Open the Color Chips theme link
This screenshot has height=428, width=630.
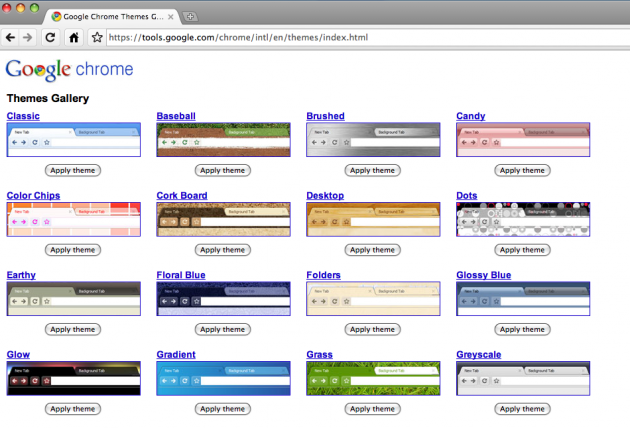[33, 195]
